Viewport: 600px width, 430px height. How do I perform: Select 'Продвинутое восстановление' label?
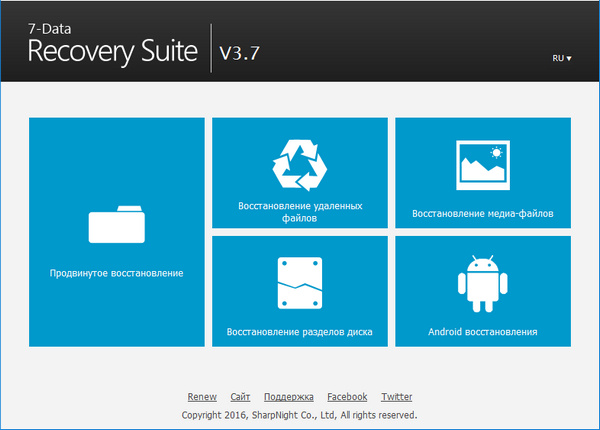pos(117,273)
